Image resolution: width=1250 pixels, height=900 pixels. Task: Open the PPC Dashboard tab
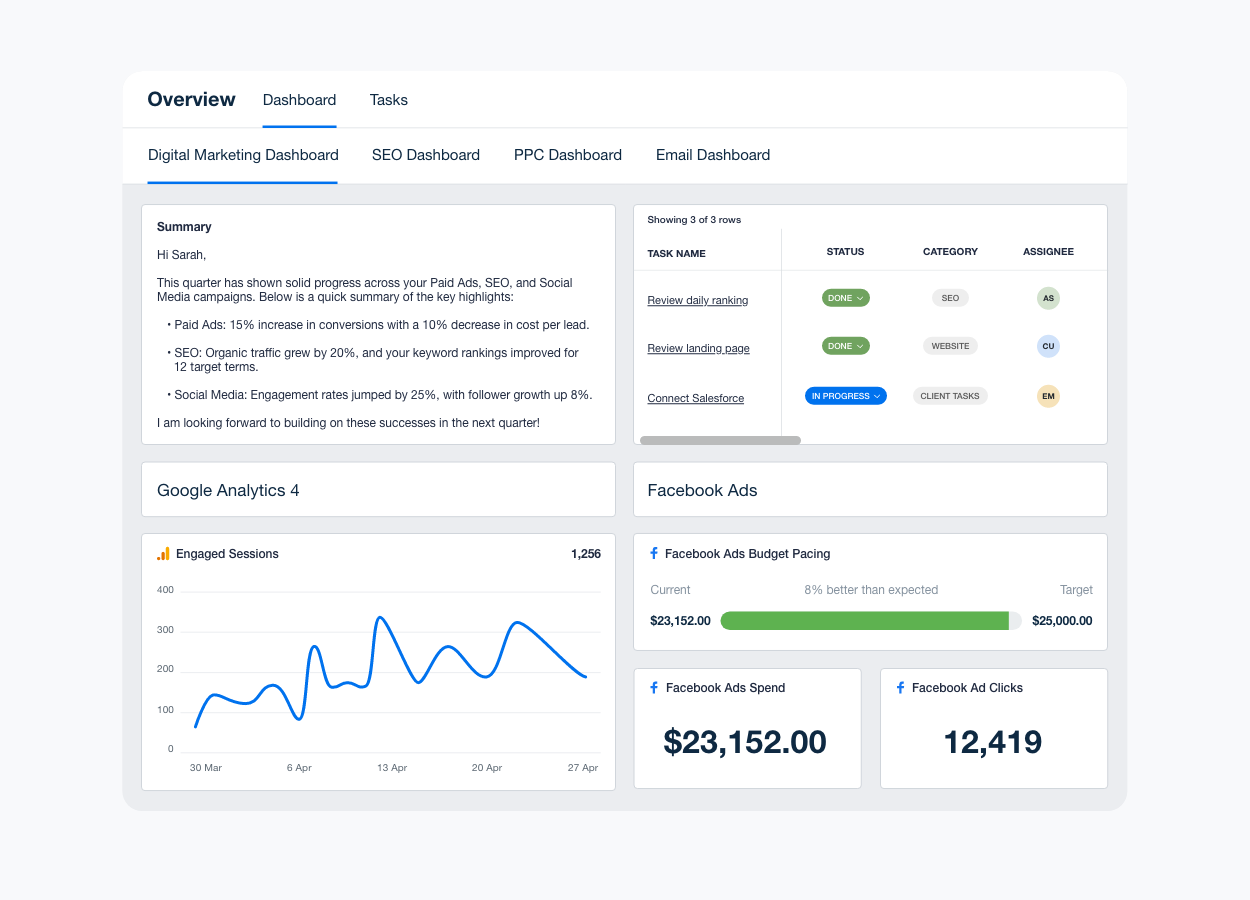[x=568, y=155]
